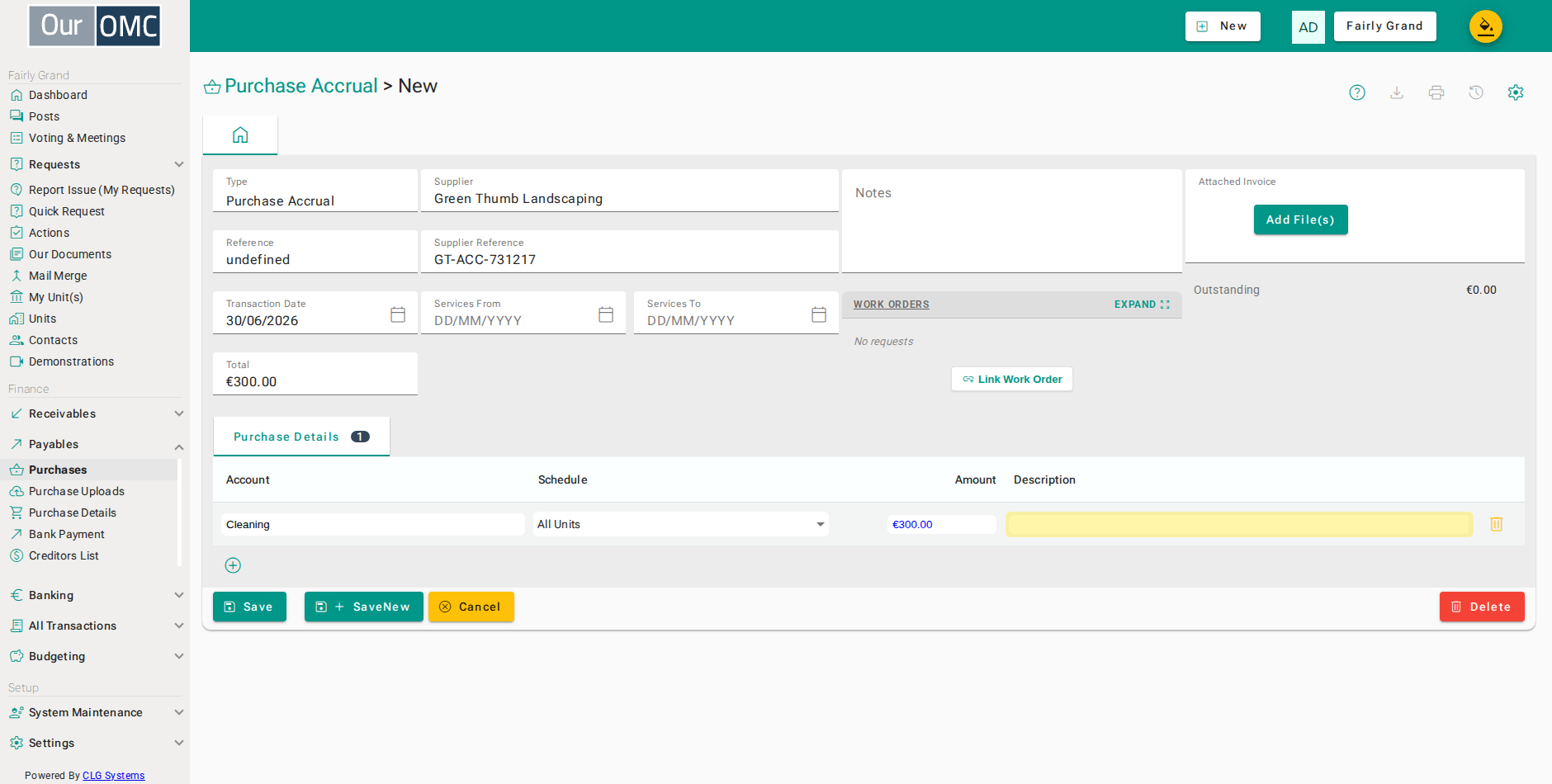Click the download icon in page toolbar
The height and width of the screenshot is (784, 1552).
click(1397, 92)
